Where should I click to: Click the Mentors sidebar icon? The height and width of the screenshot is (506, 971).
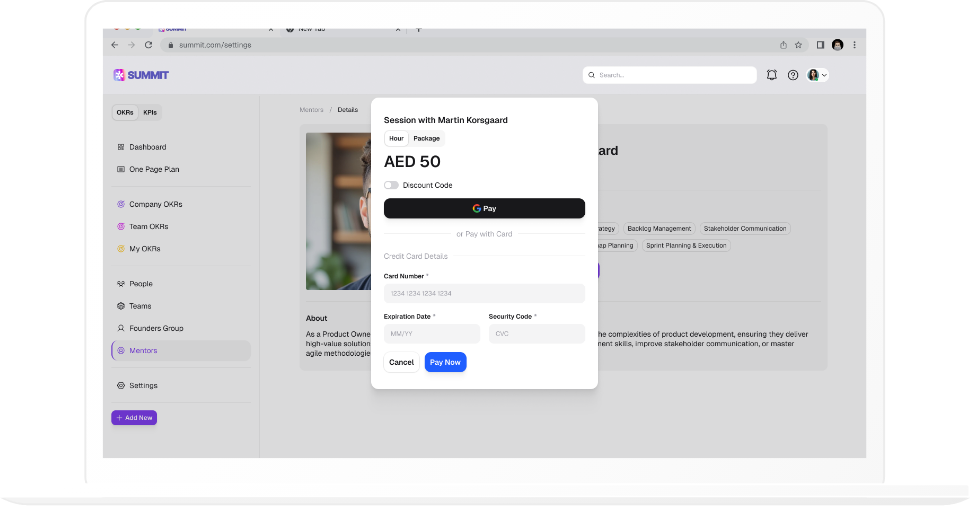pos(121,351)
